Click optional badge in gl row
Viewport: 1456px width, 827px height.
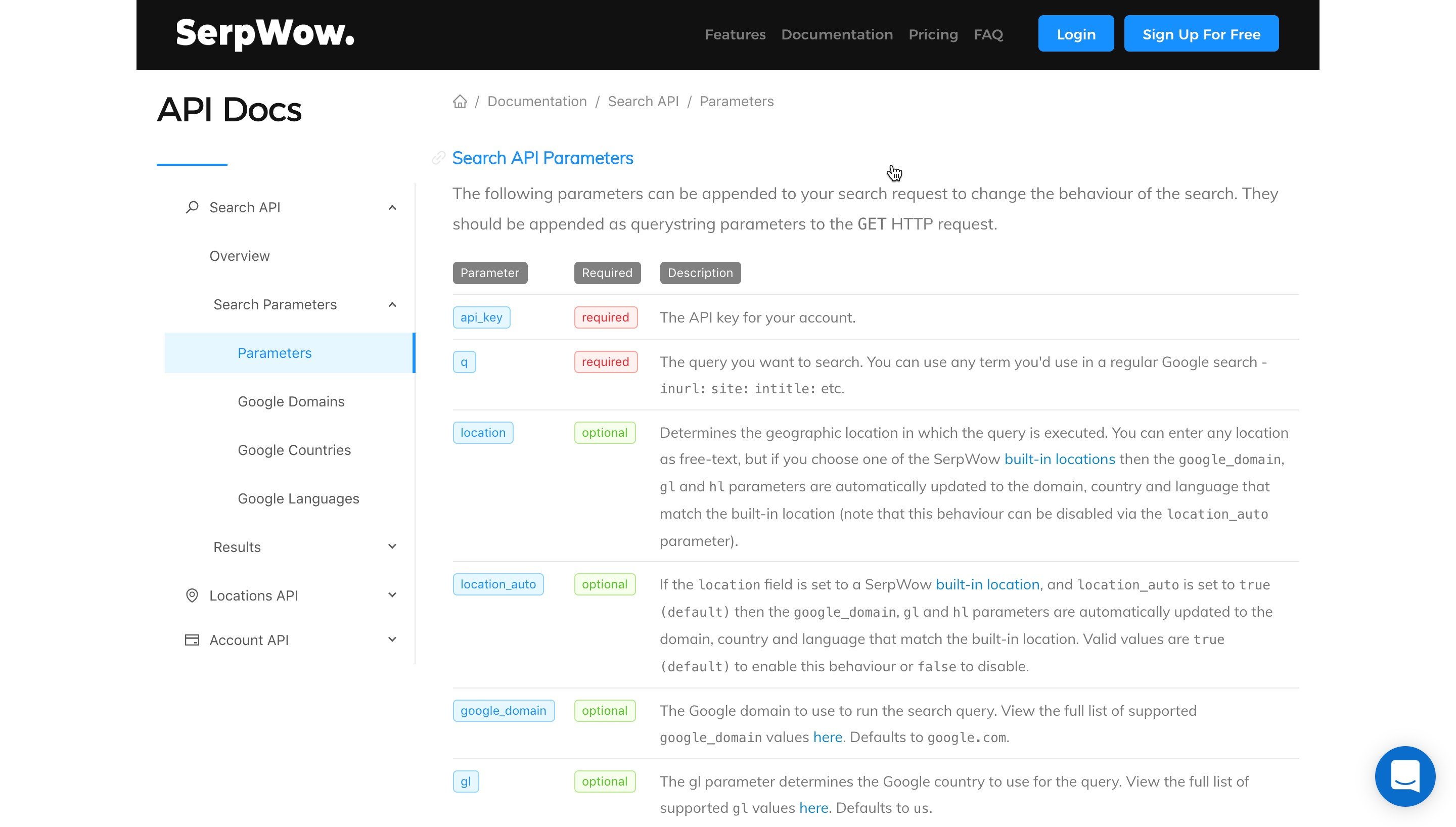[604, 782]
